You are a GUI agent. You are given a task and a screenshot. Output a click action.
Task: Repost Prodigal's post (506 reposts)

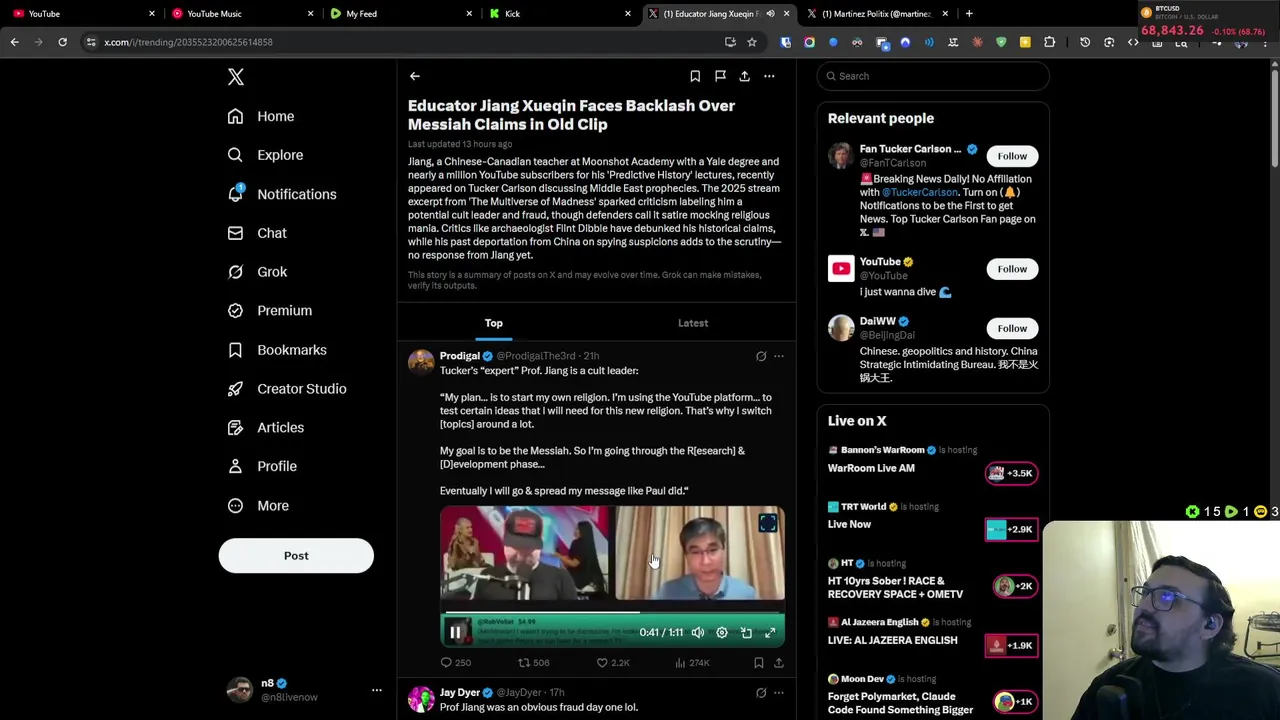click(x=533, y=662)
